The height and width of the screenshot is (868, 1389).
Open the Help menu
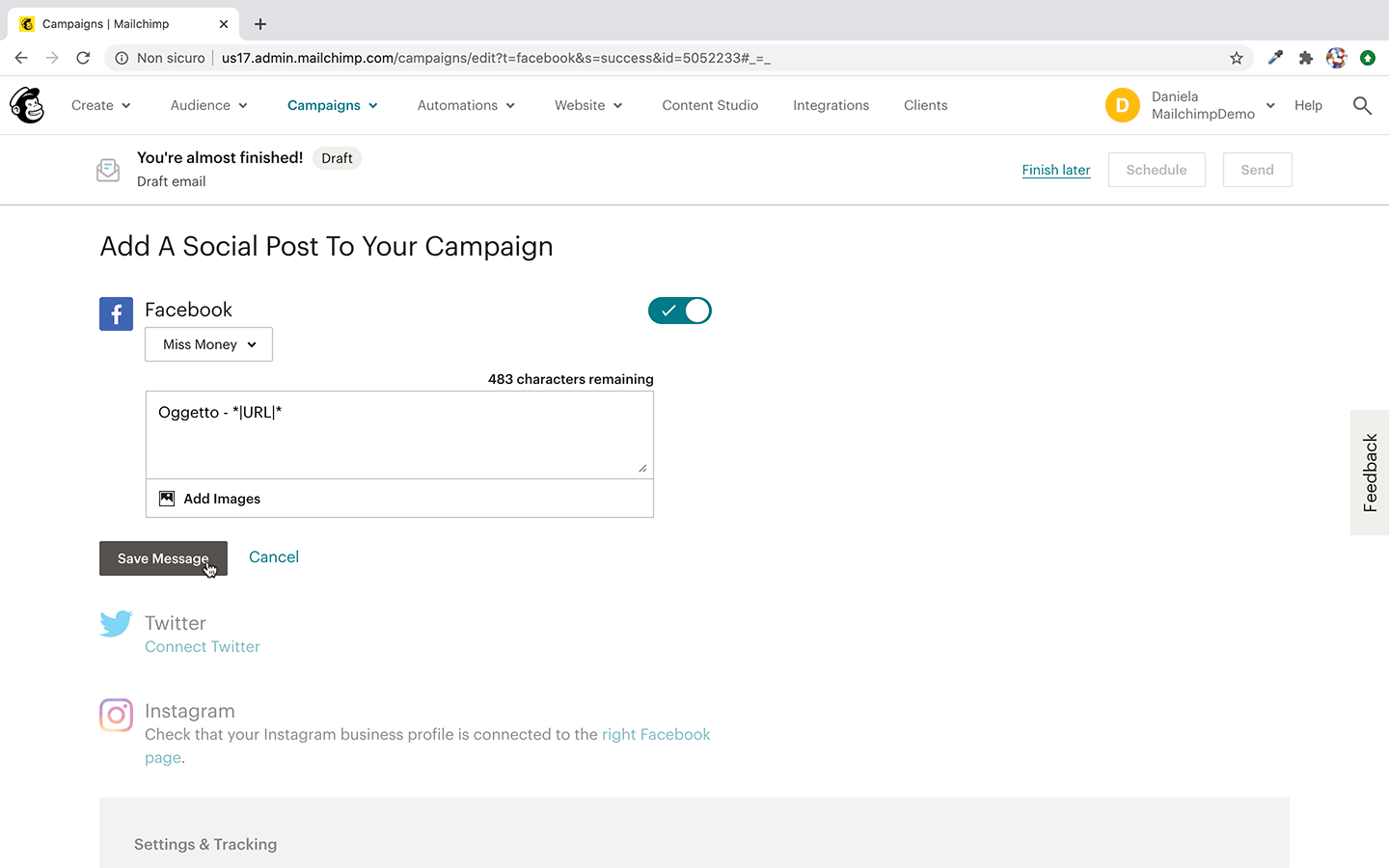click(x=1308, y=105)
